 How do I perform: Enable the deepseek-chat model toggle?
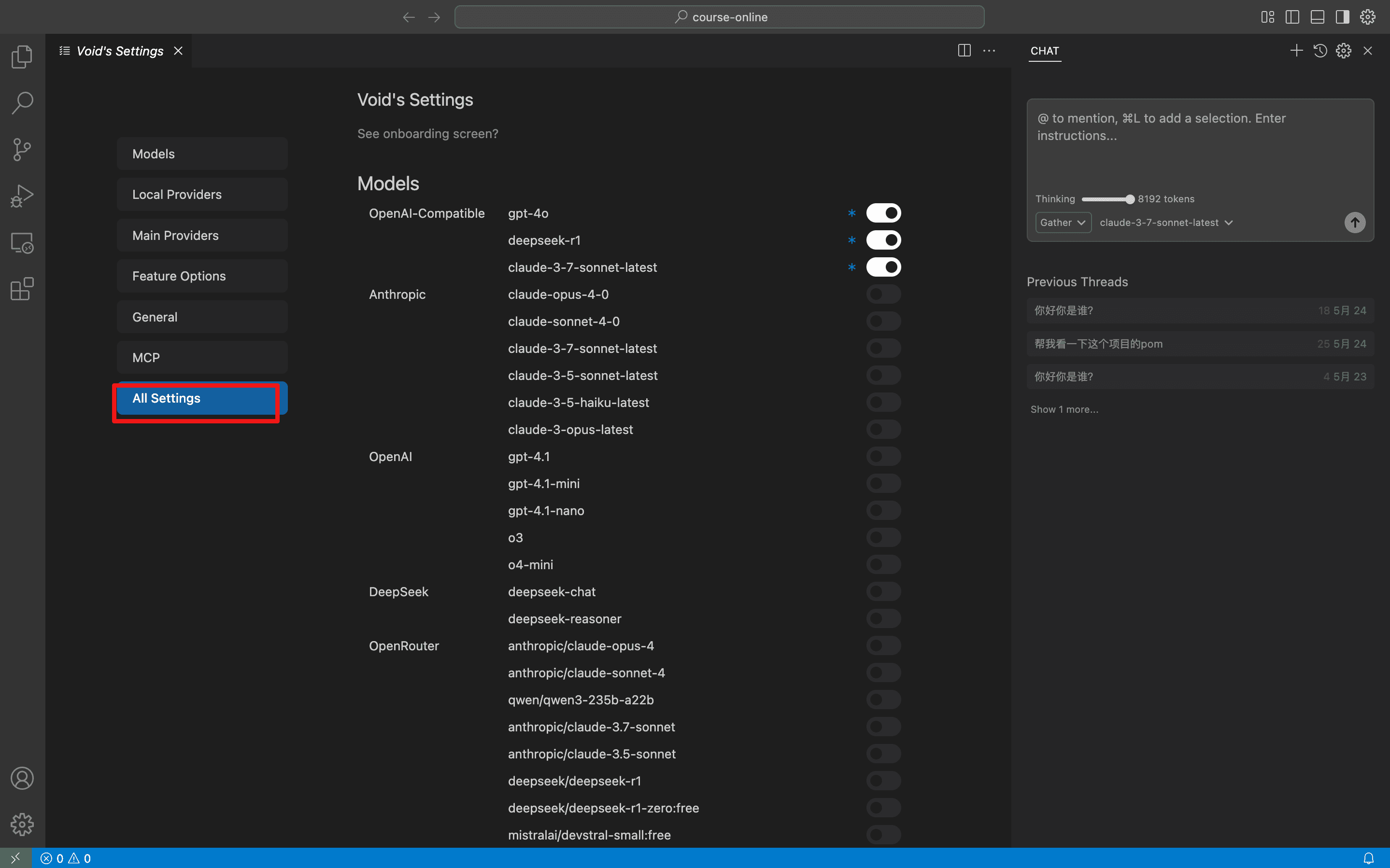click(884, 591)
